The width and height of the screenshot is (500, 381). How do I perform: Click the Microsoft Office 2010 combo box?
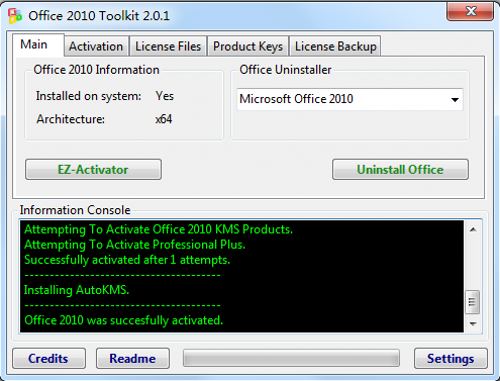[x=350, y=99]
